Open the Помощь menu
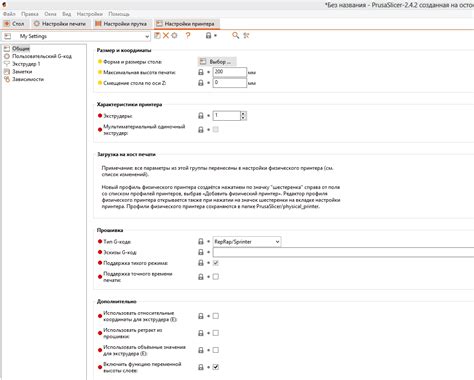Viewport: 474px width, 380px height. 119,14
